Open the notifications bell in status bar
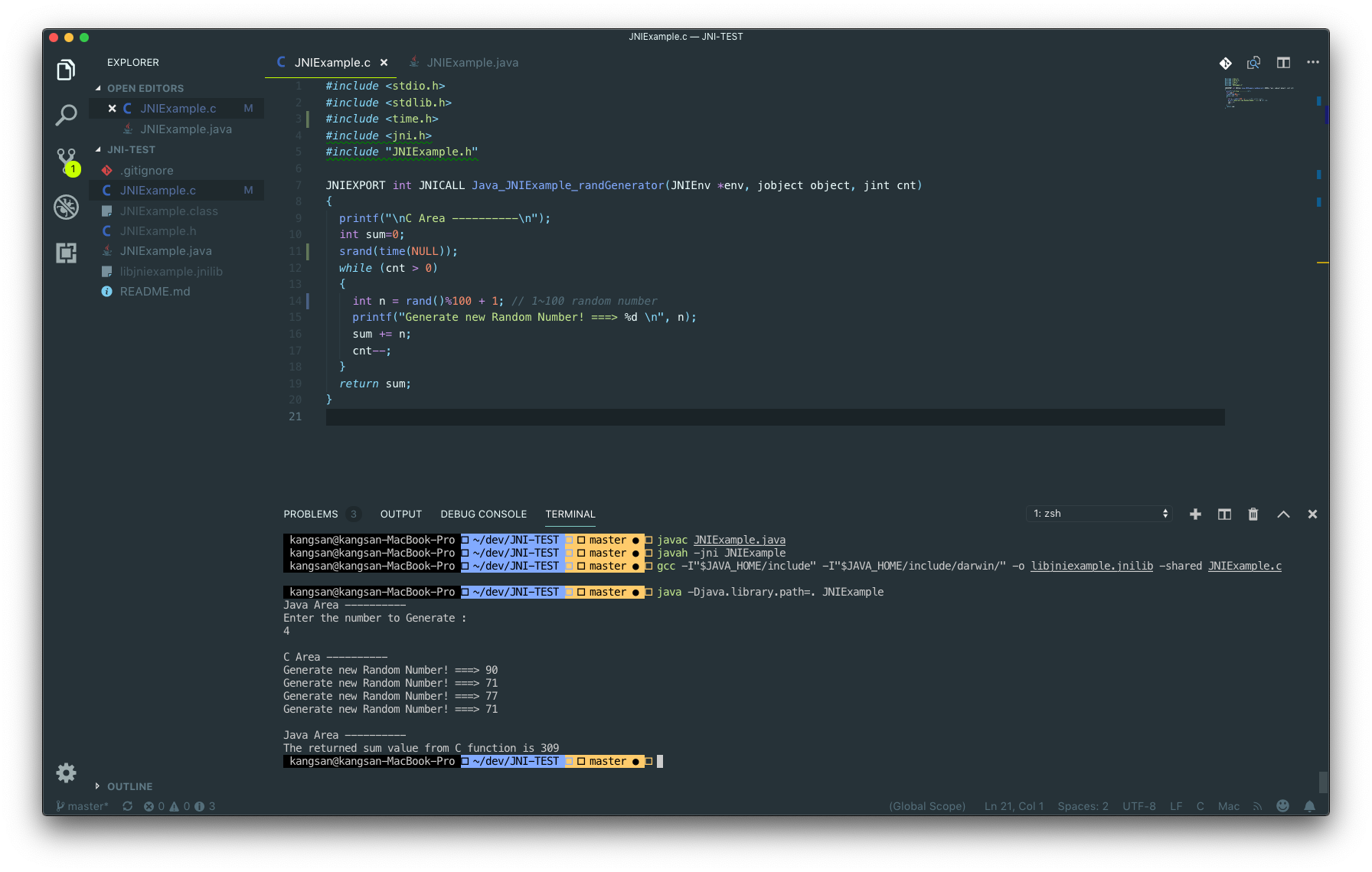Screen dimensions: 1372x872 click(x=1310, y=806)
